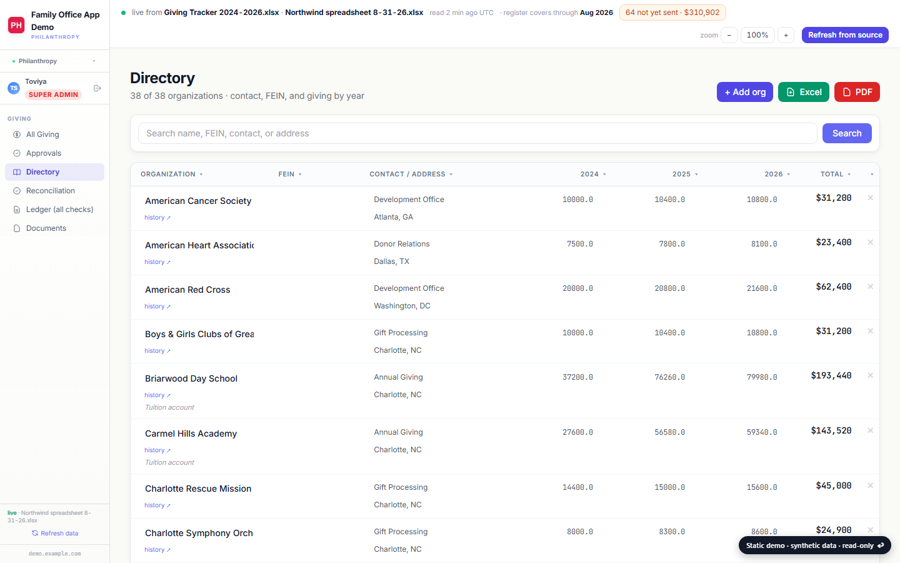The width and height of the screenshot is (900, 563).
Task: Export directory with the PDF button
Action: tap(856, 92)
